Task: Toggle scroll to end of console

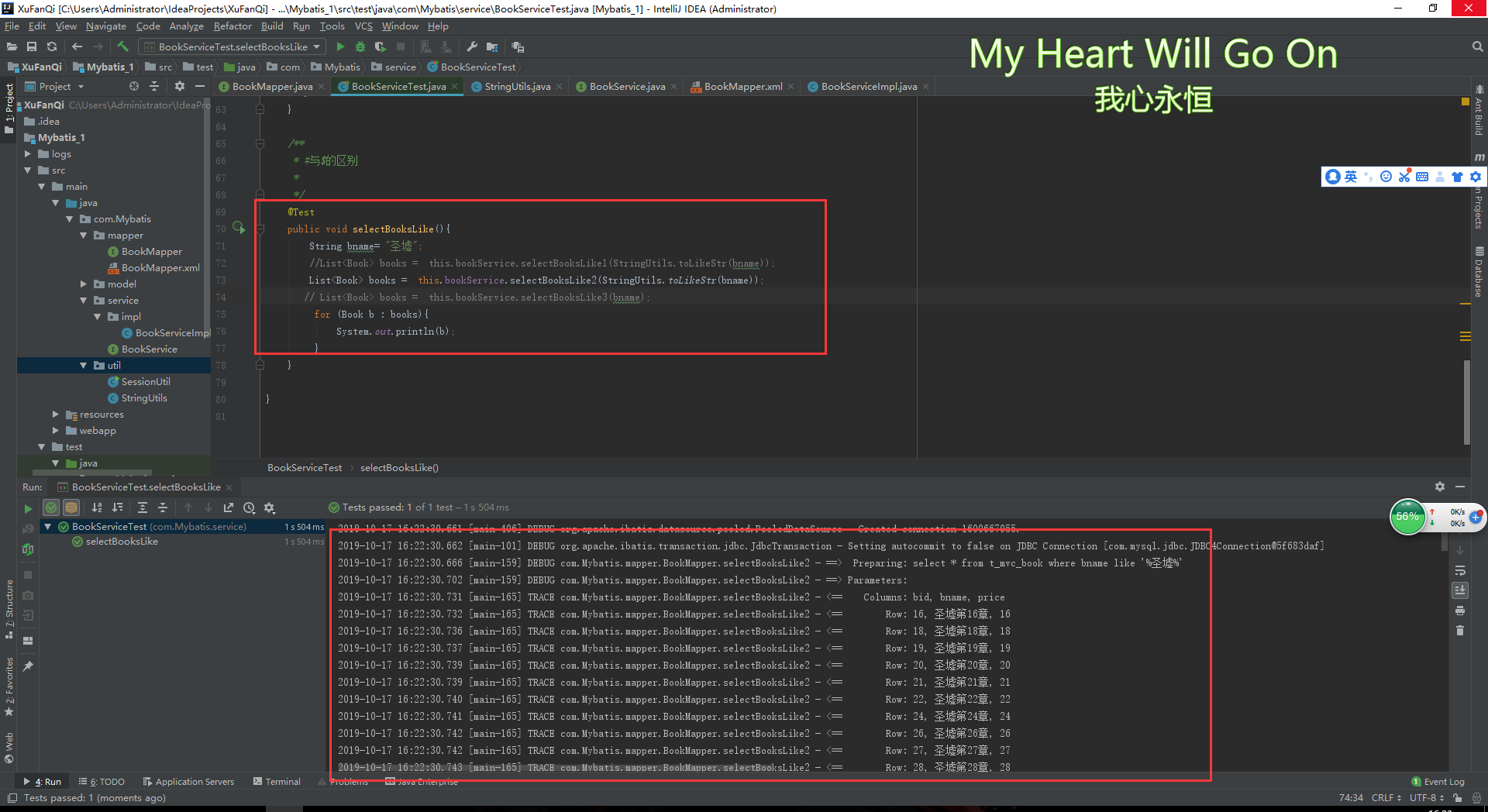Action: click(1460, 590)
